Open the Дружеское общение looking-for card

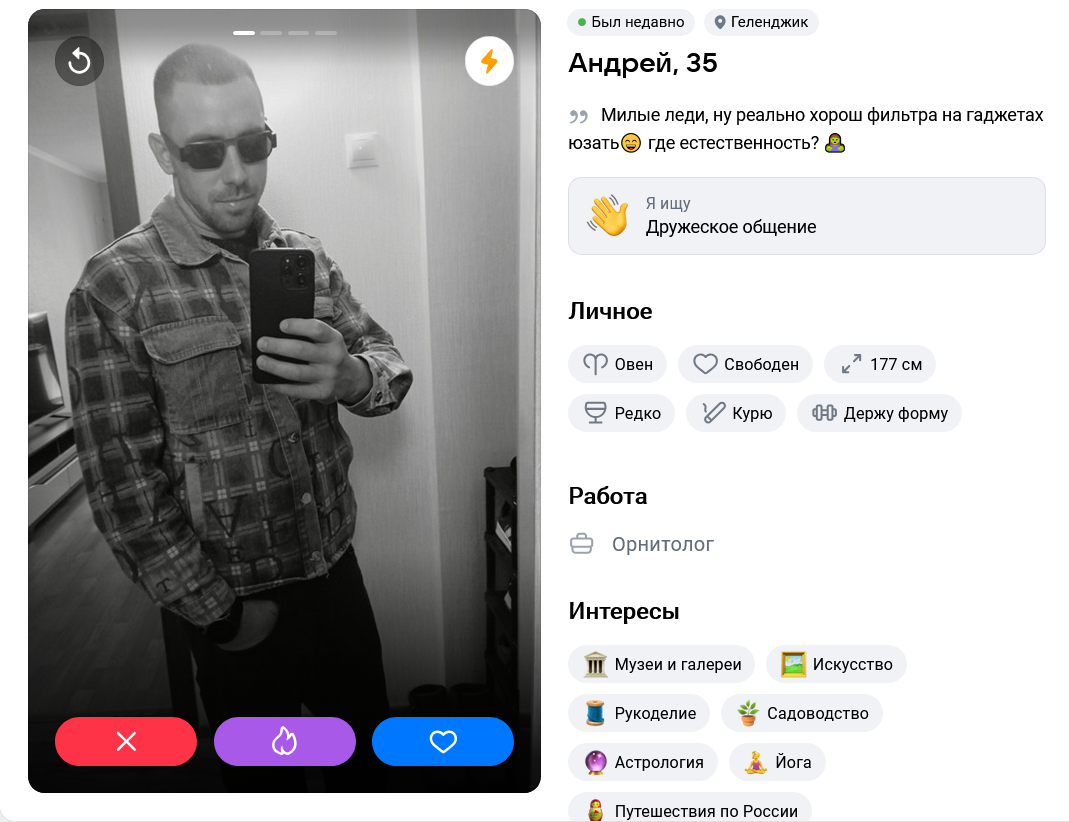click(x=807, y=216)
